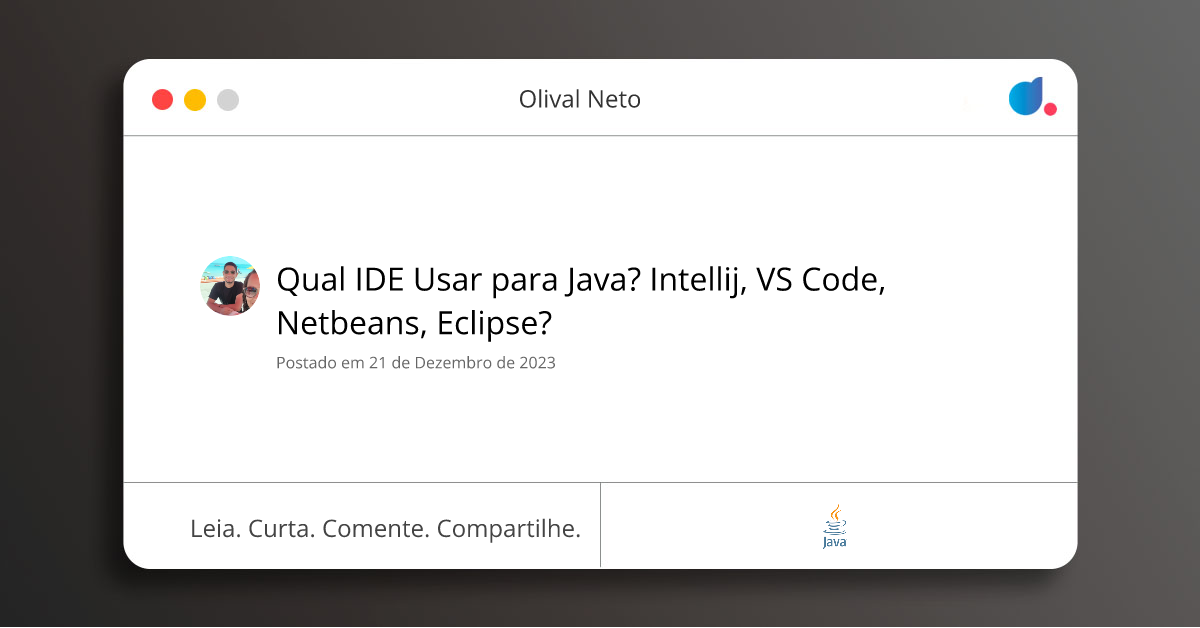Click the year '2023' in post date
Screen dimensions: 1200x628
[x=537, y=363]
